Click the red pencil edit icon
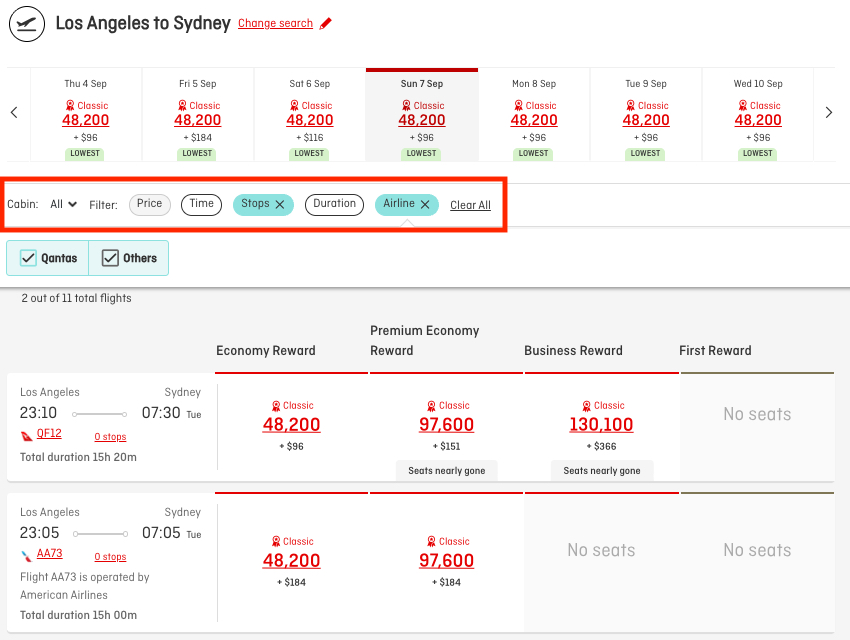The height and width of the screenshot is (640, 850). [325, 23]
